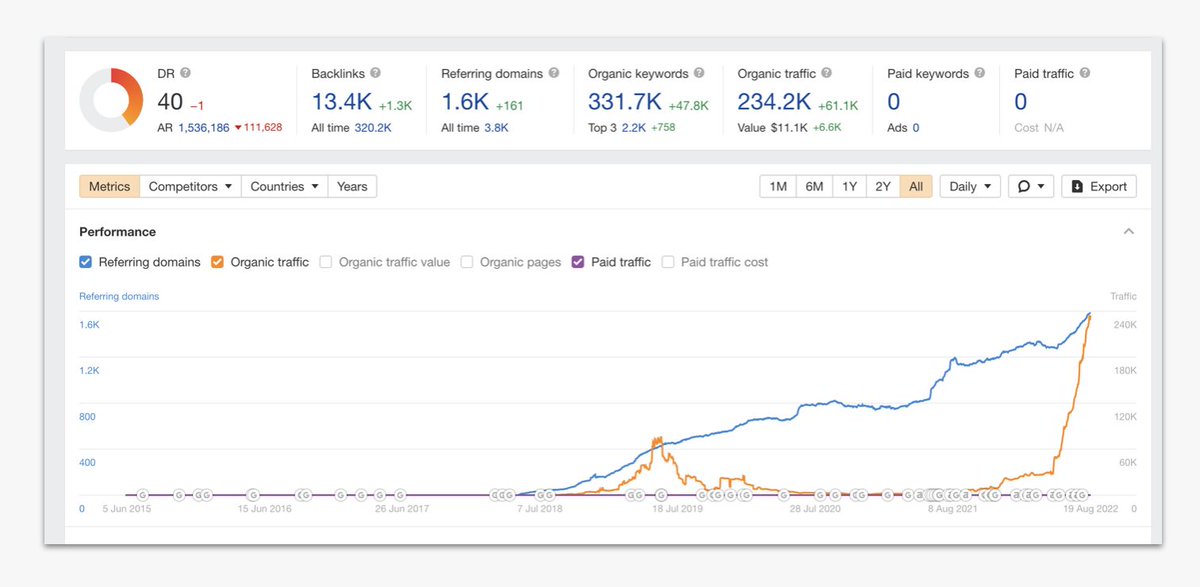Open the Backlinks help tooltip icon
The width and height of the screenshot is (1200, 587).
(x=377, y=73)
